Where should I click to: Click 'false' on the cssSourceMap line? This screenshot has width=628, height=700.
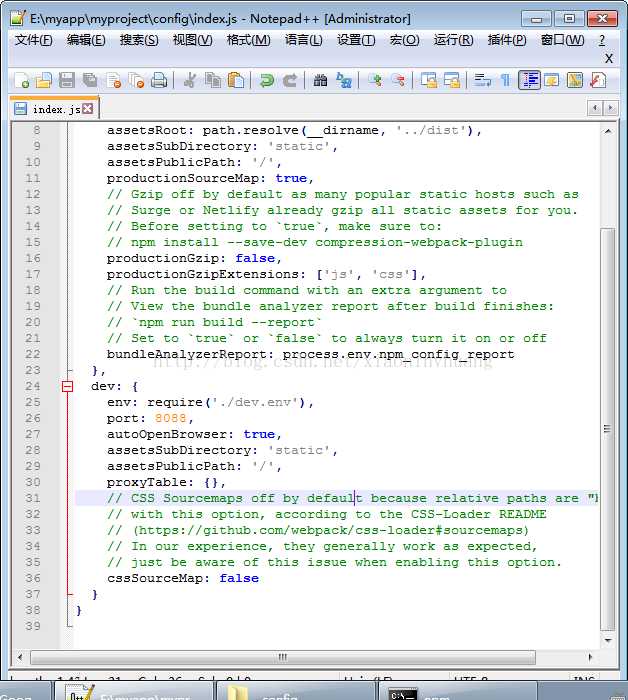coord(239,578)
